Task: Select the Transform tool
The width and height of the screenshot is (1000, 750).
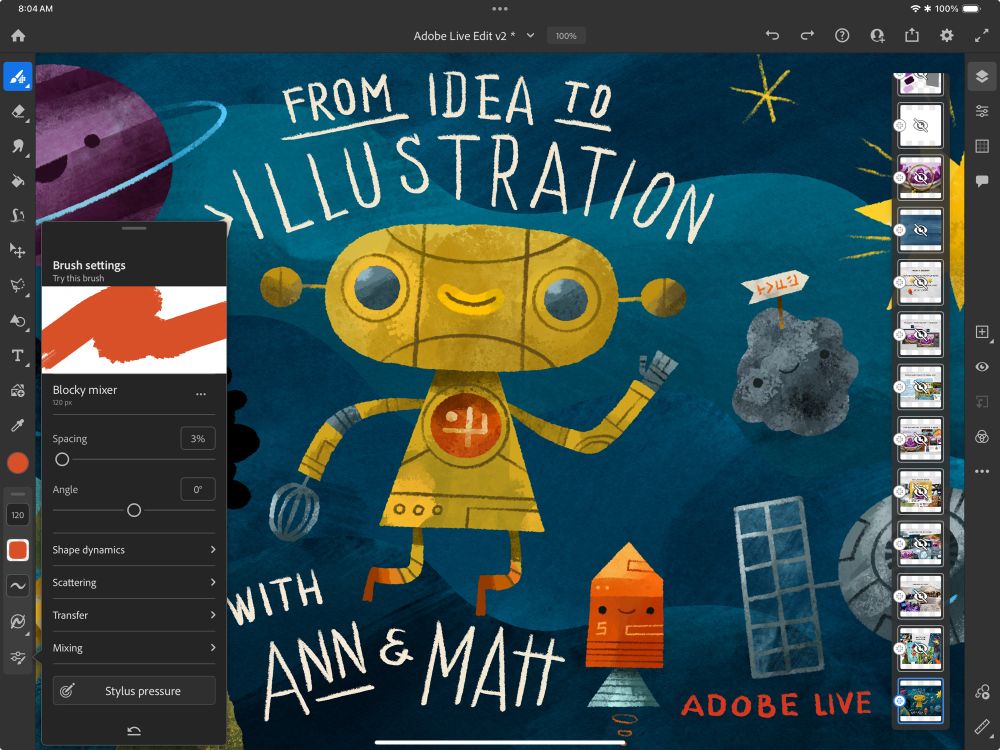Action: tap(18, 320)
